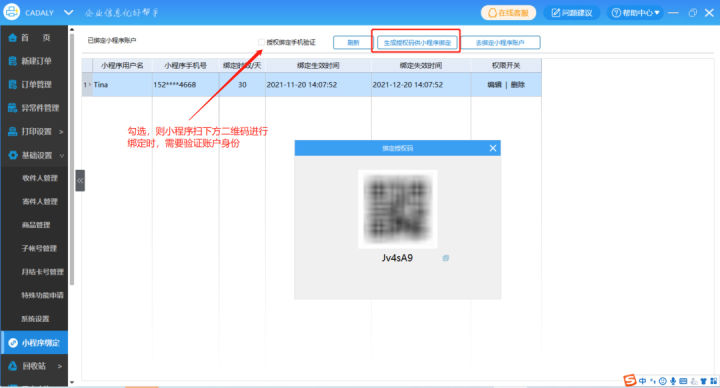Open the dropdown arrow next to CADALY

[x=68, y=12]
